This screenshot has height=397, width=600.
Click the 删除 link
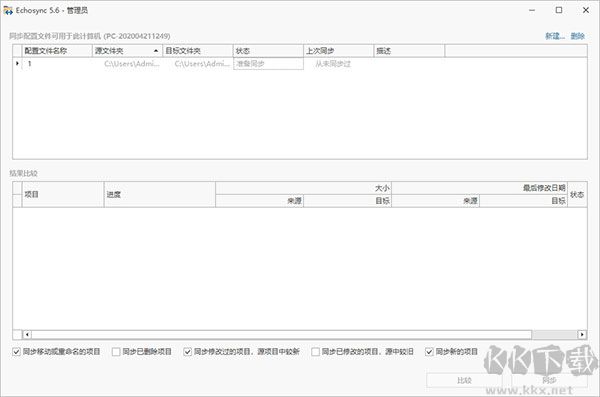(578, 36)
